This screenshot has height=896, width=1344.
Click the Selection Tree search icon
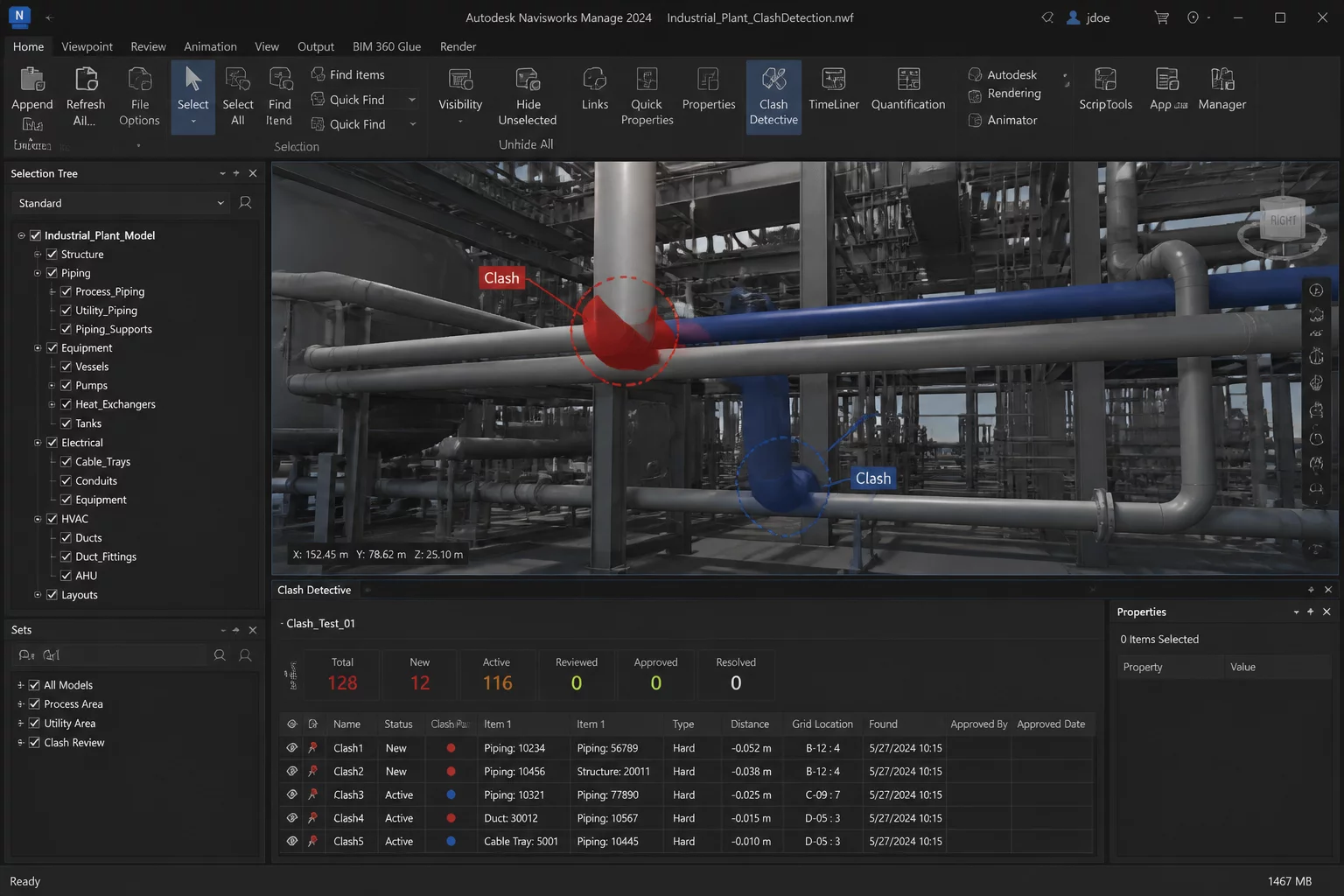click(246, 203)
